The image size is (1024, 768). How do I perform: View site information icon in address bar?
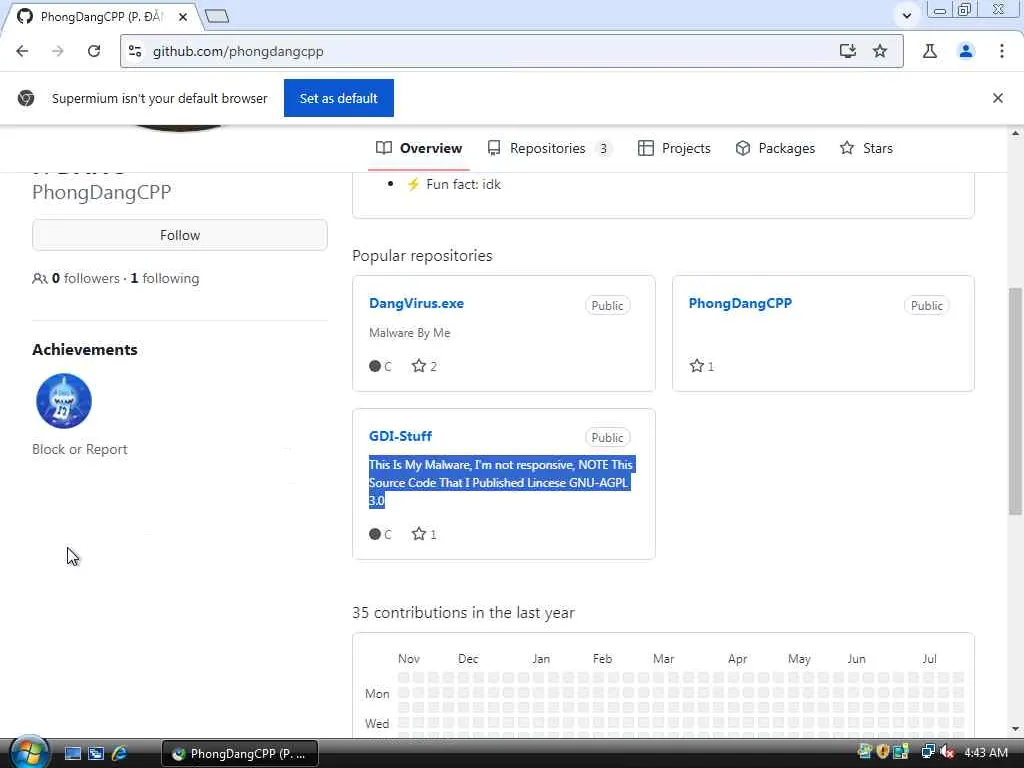tap(135, 51)
